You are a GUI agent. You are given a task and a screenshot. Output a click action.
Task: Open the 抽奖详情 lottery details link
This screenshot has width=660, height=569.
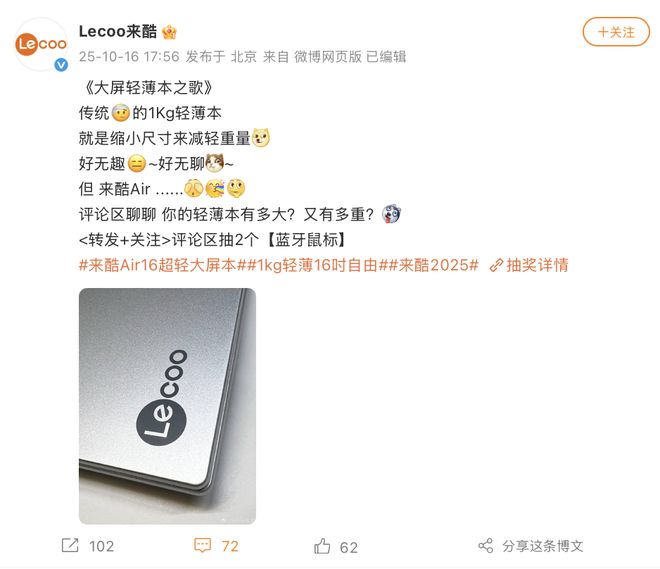(537, 265)
